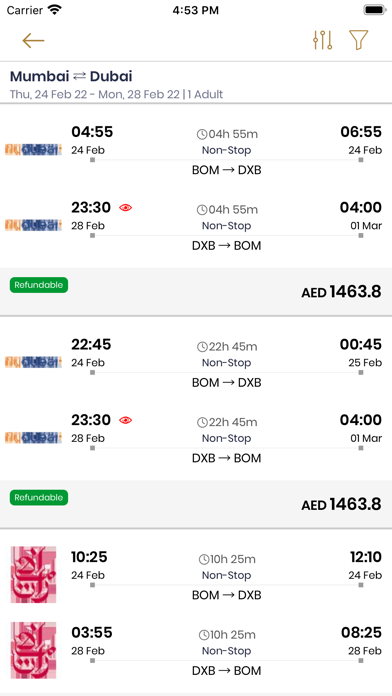This screenshot has height=696, width=392.
Task: Select the flydubai logo of the 04:55 flight
Action: (33, 150)
